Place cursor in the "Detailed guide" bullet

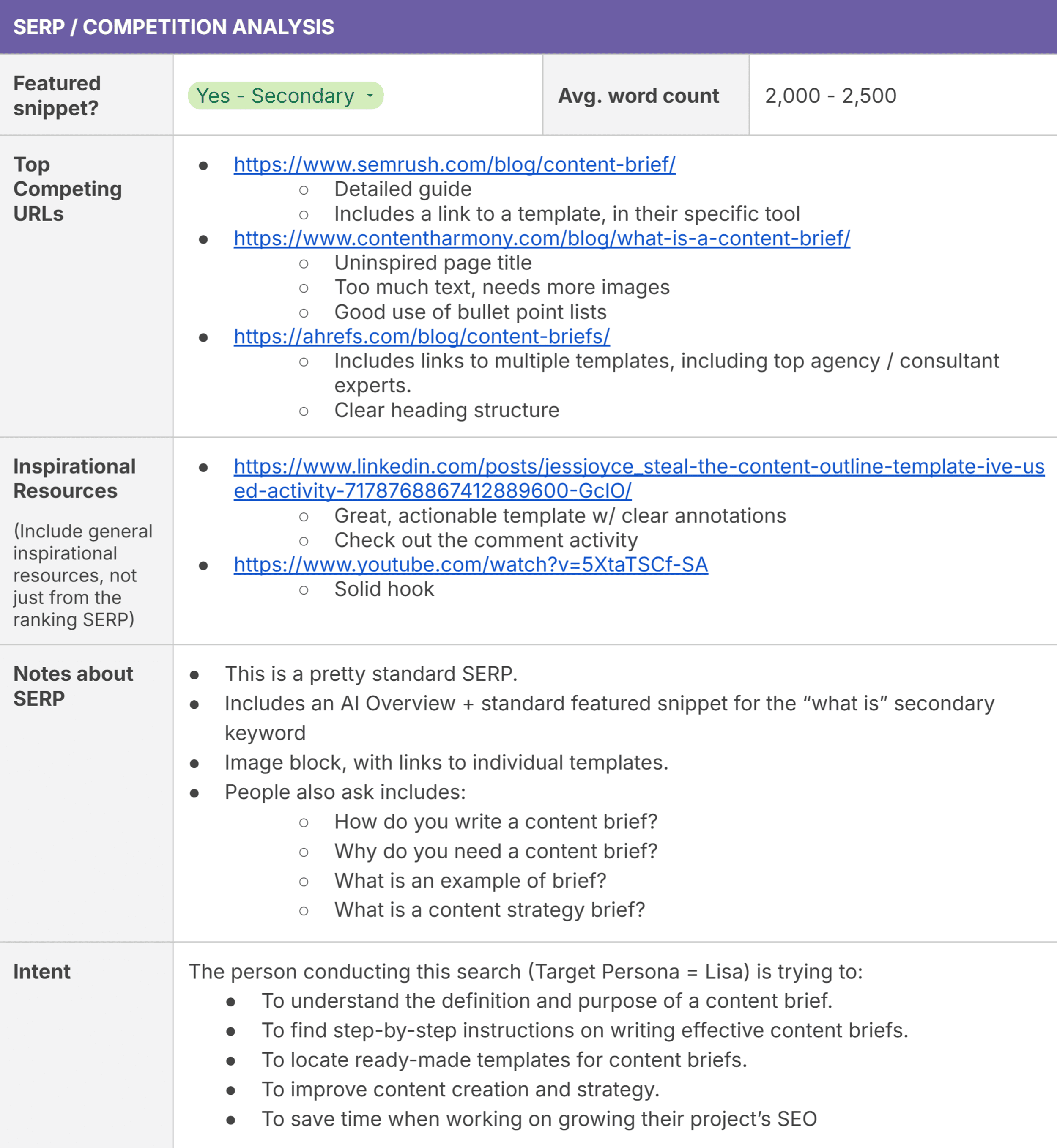[x=403, y=189]
